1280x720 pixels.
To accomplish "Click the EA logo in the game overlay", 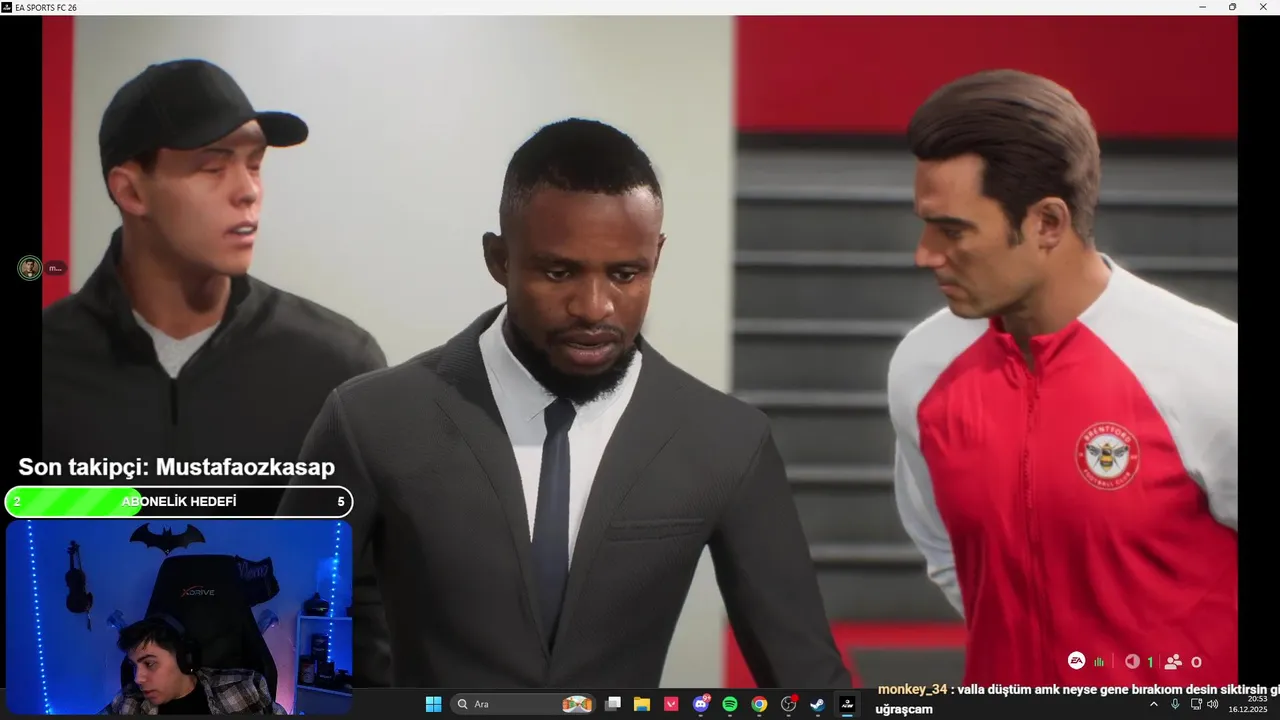I will click(1076, 661).
